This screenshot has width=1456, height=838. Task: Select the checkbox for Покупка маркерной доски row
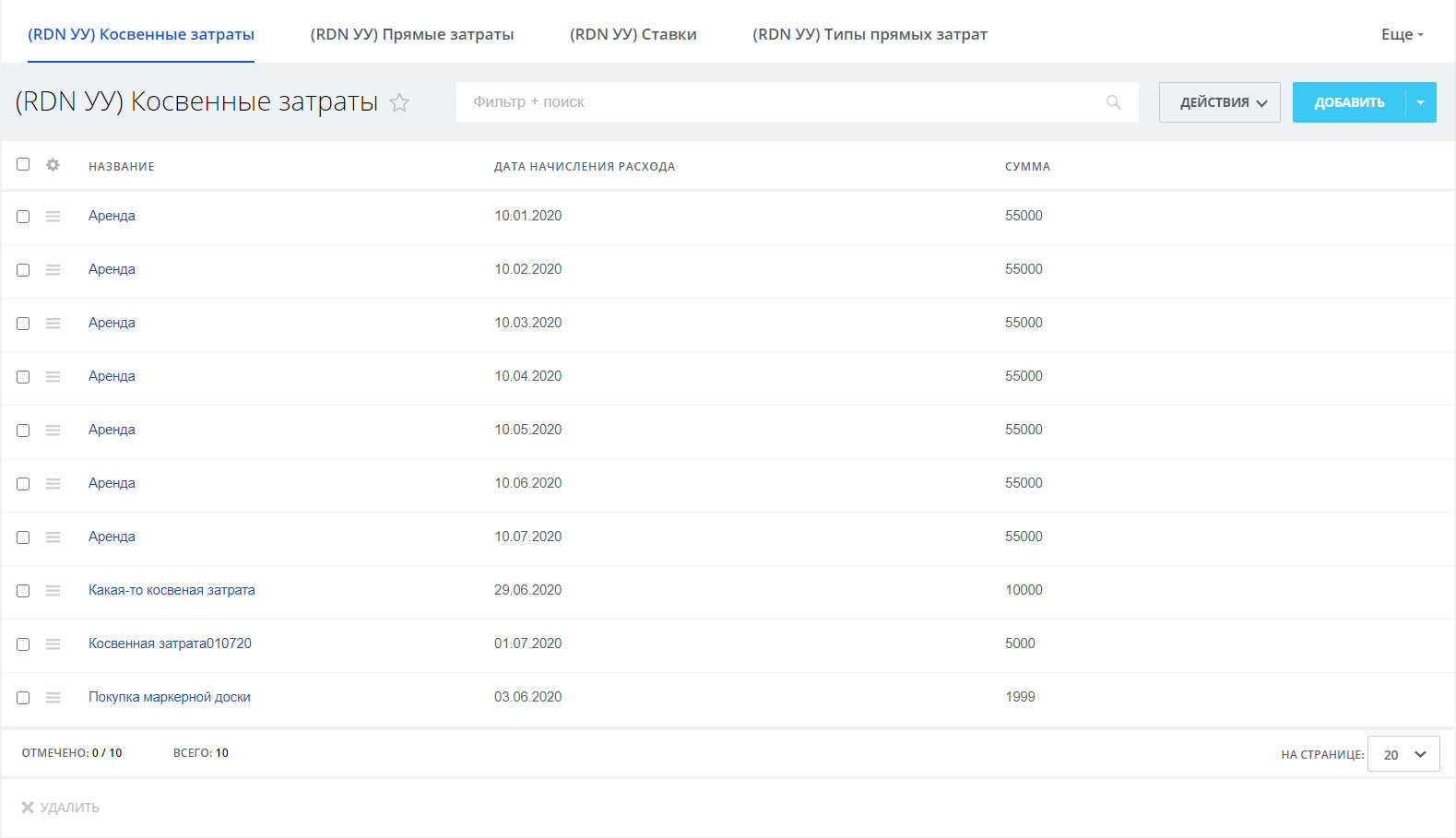(23, 698)
